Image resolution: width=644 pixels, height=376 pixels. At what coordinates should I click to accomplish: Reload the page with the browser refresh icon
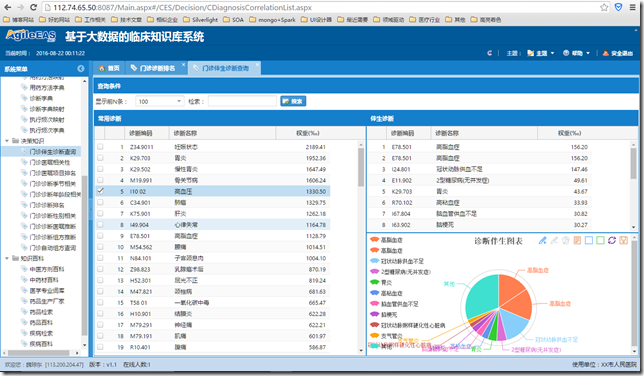(x=33, y=7)
